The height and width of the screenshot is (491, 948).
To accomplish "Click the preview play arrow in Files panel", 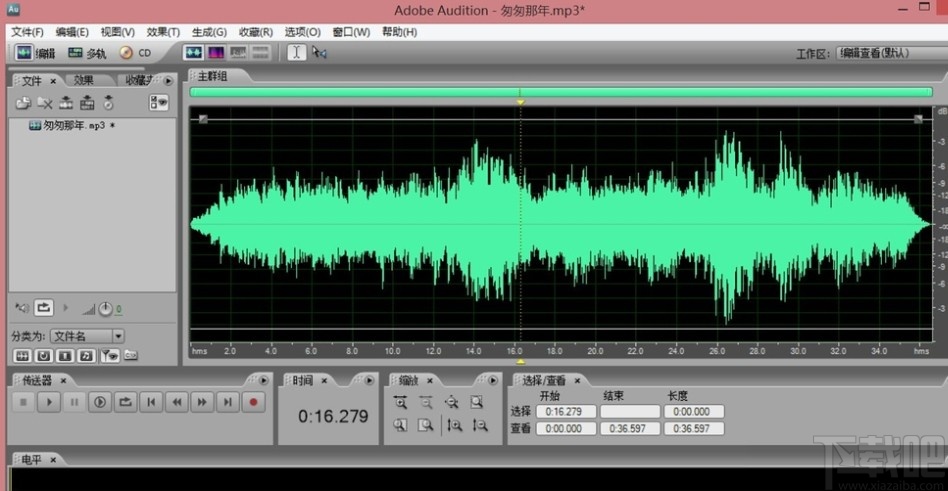I will pos(66,308).
